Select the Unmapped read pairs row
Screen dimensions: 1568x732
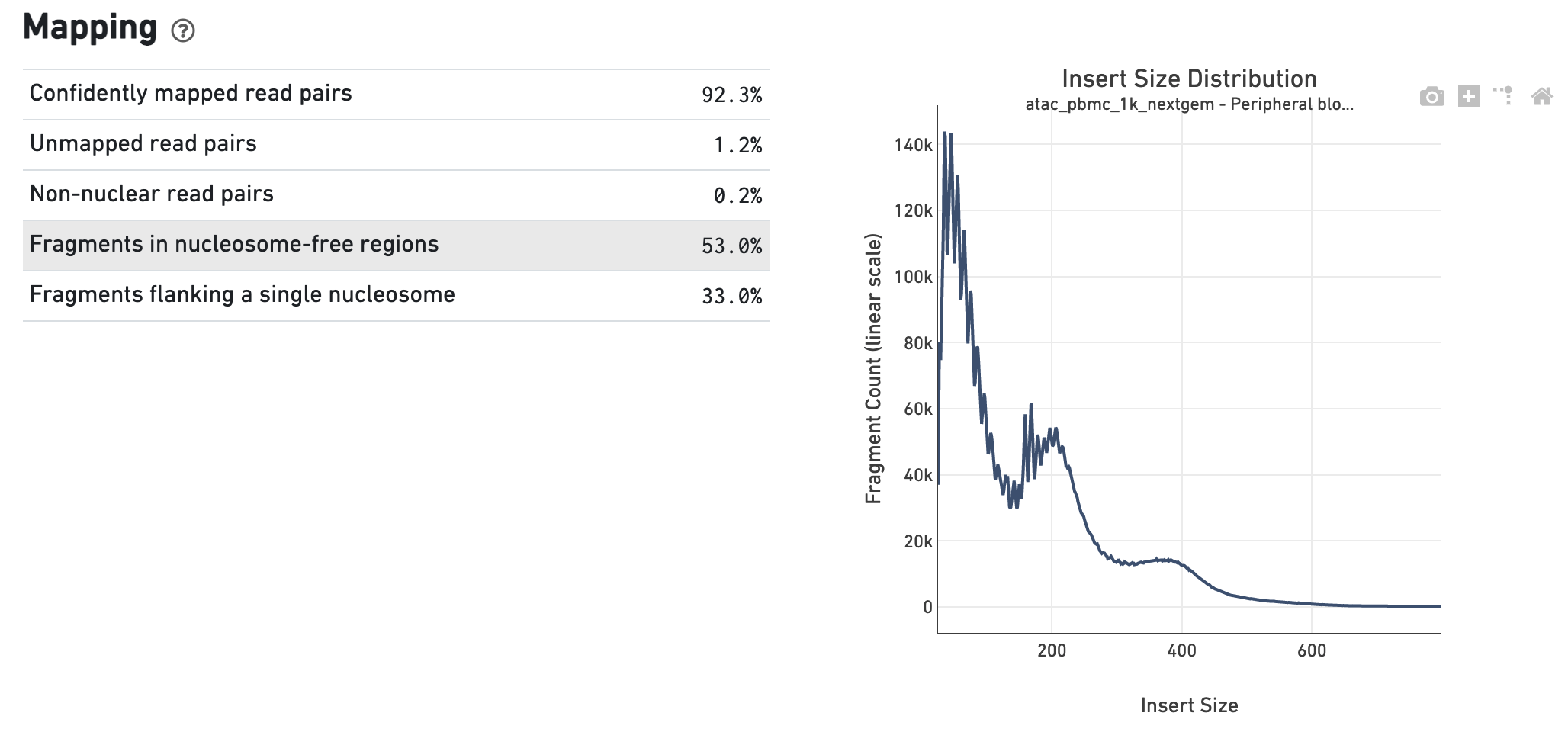143,144
